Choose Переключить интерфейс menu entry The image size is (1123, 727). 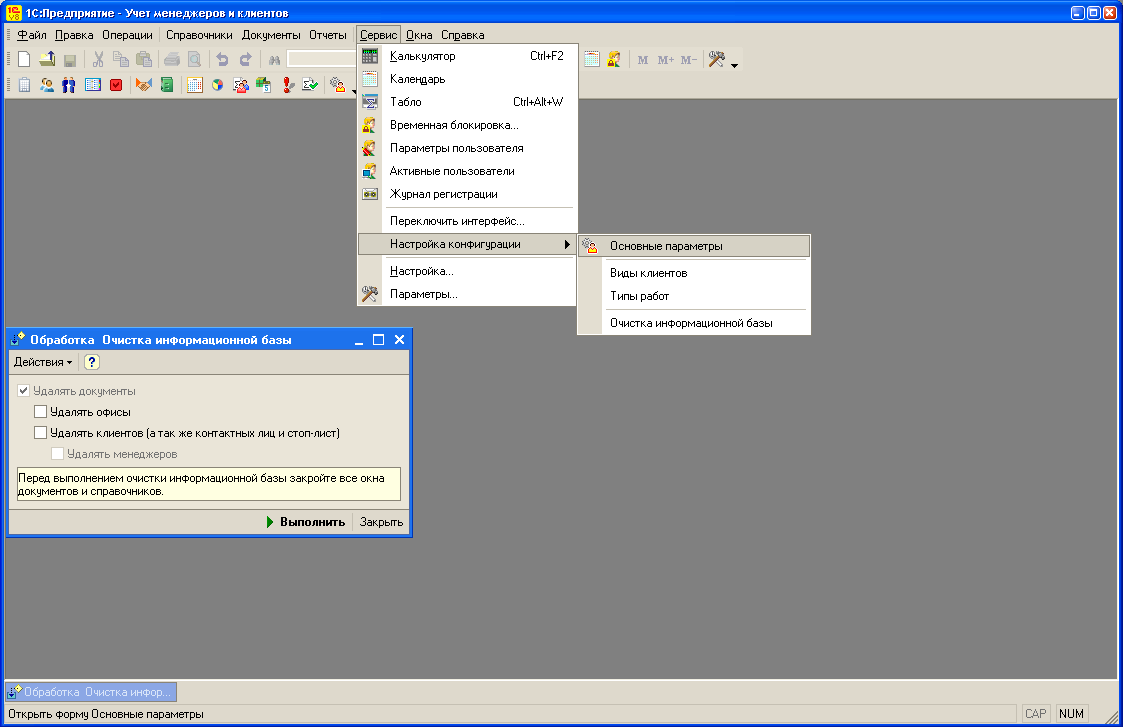pyautogui.click(x=467, y=221)
